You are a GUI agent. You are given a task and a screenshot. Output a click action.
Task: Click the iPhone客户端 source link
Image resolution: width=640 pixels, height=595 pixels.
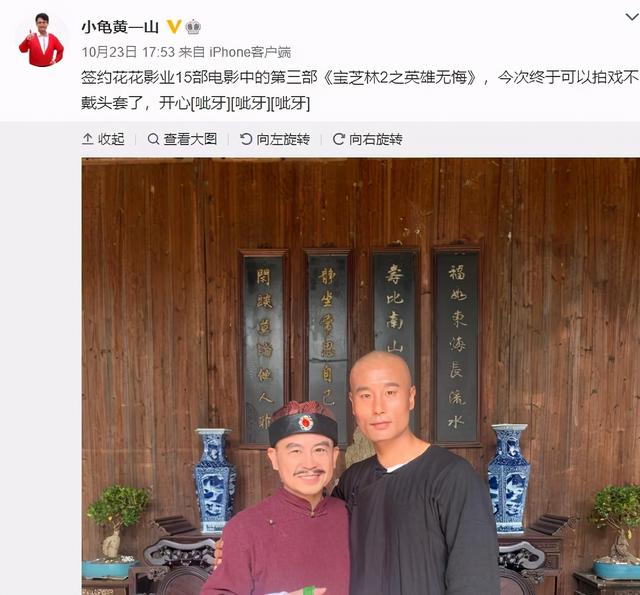pos(250,52)
